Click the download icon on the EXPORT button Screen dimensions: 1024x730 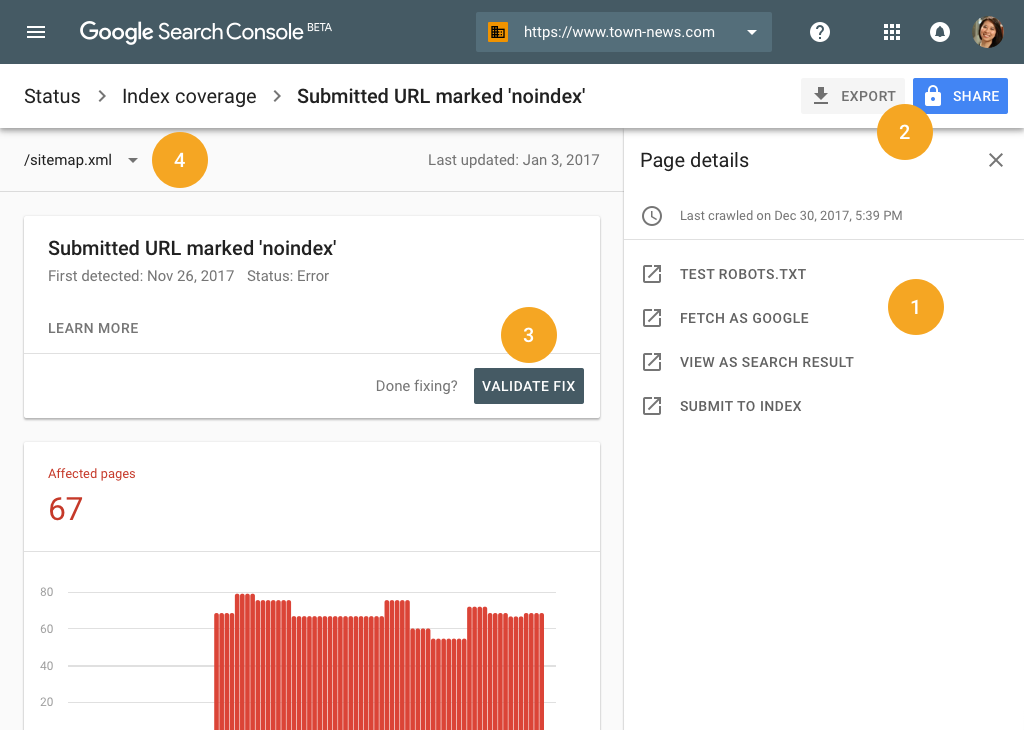point(822,95)
